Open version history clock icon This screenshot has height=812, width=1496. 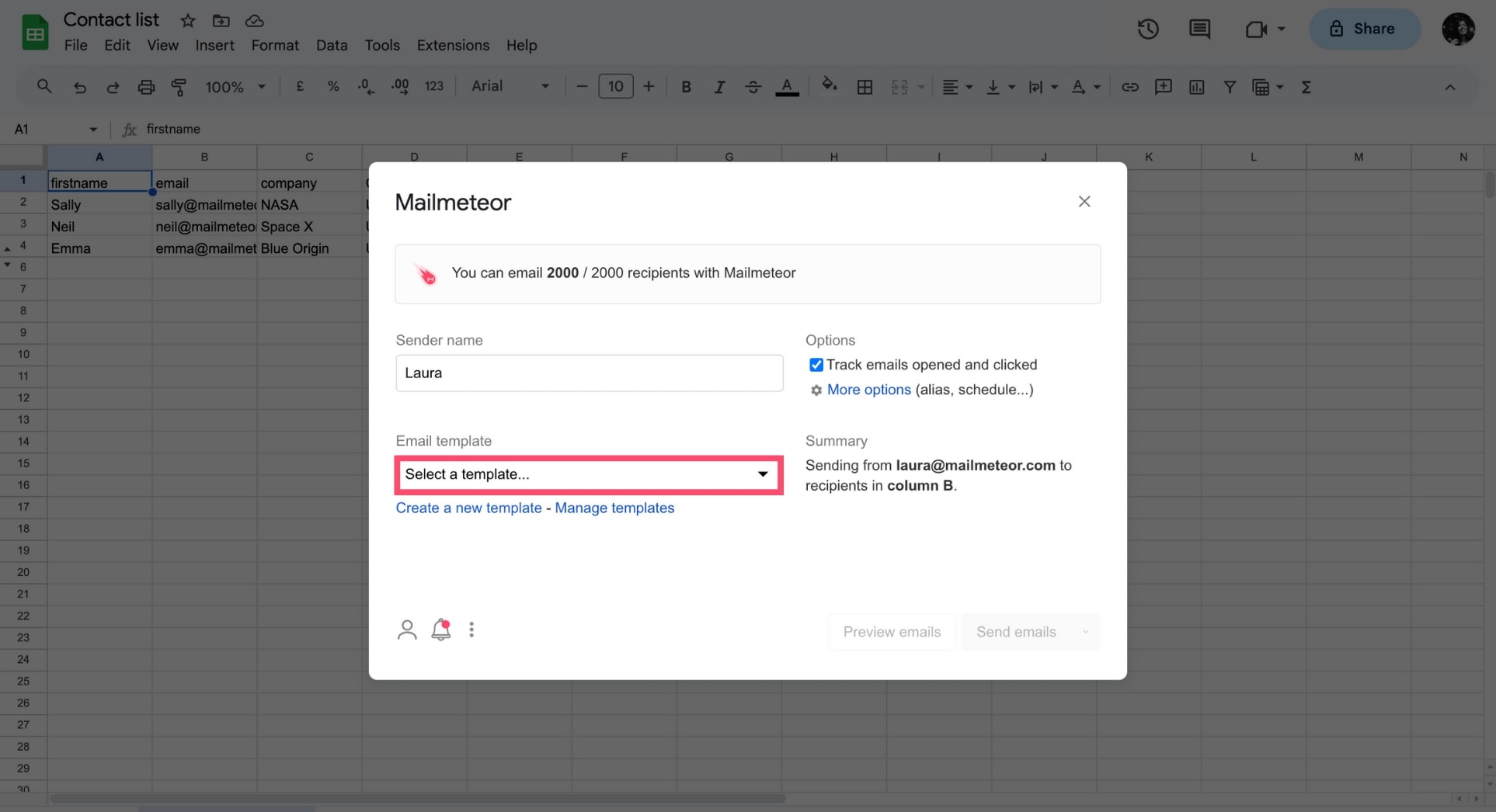pyautogui.click(x=1148, y=29)
